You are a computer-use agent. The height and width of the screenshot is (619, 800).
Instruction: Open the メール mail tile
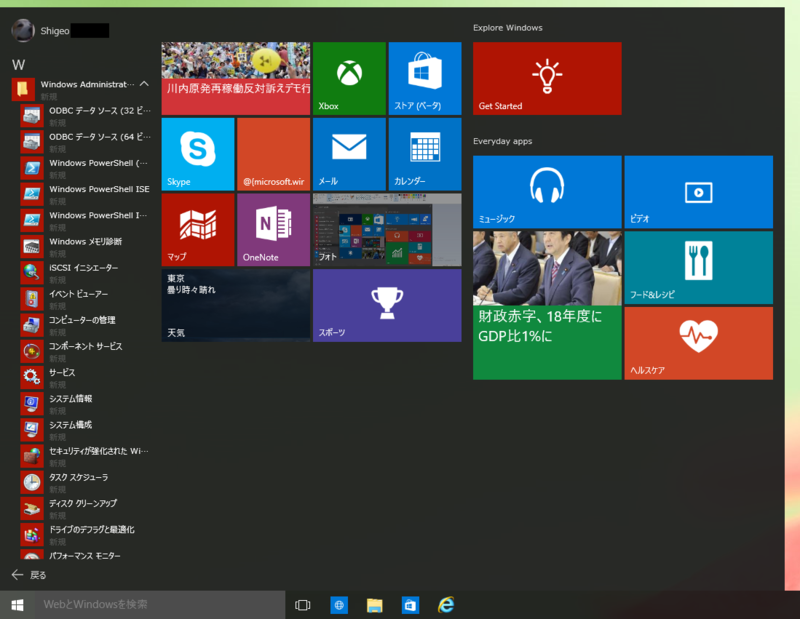pyautogui.click(x=349, y=154)
